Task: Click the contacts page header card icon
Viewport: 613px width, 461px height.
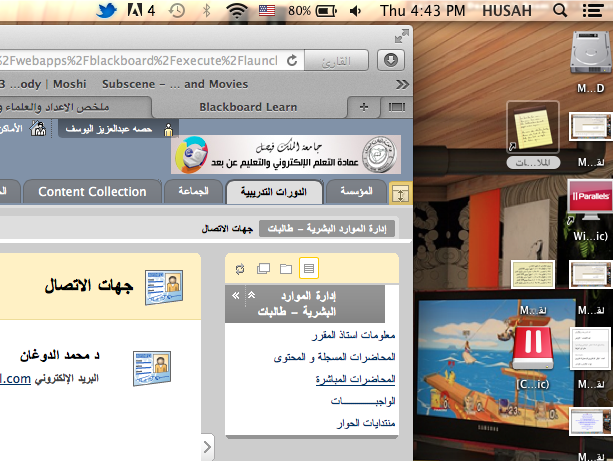Action: (x=164, y=287)
